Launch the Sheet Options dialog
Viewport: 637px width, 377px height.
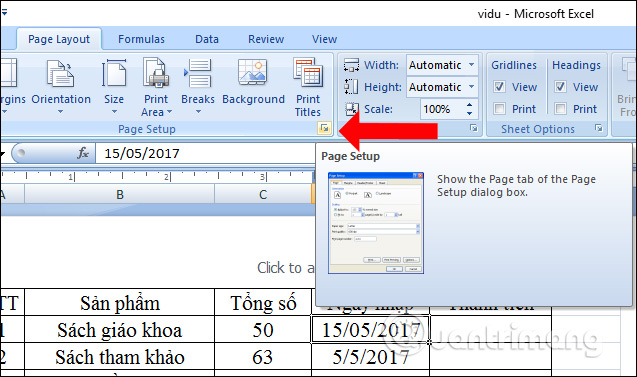599,128
